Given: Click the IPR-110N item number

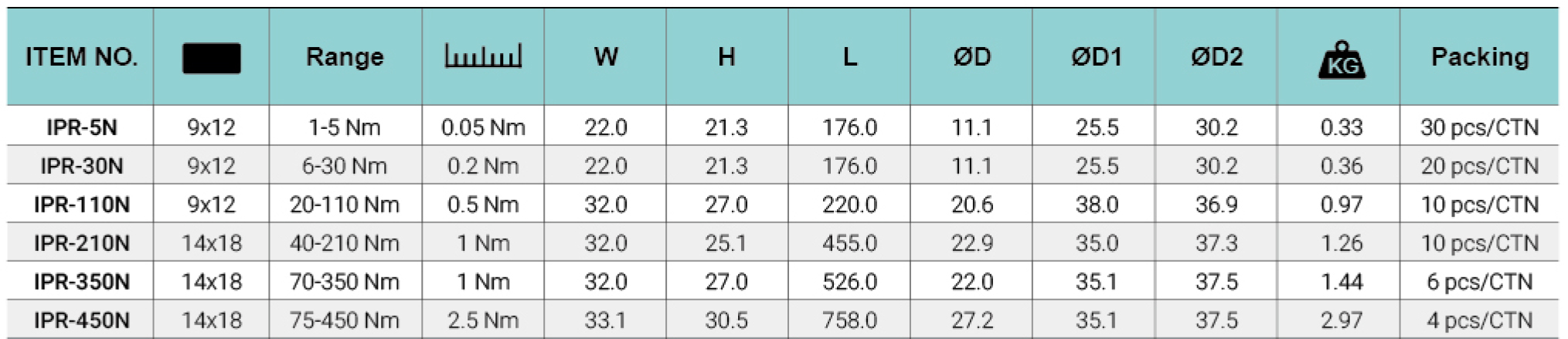Looking at the screenshot, I should tap(82, 205).
